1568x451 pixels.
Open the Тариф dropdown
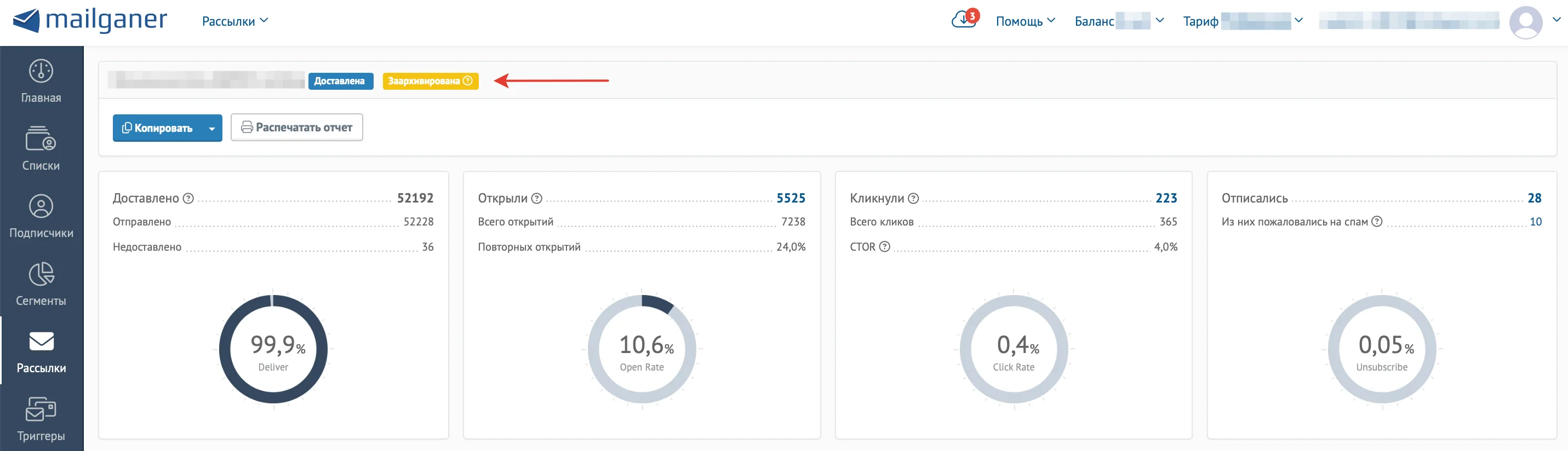[x=1243, y=21]
